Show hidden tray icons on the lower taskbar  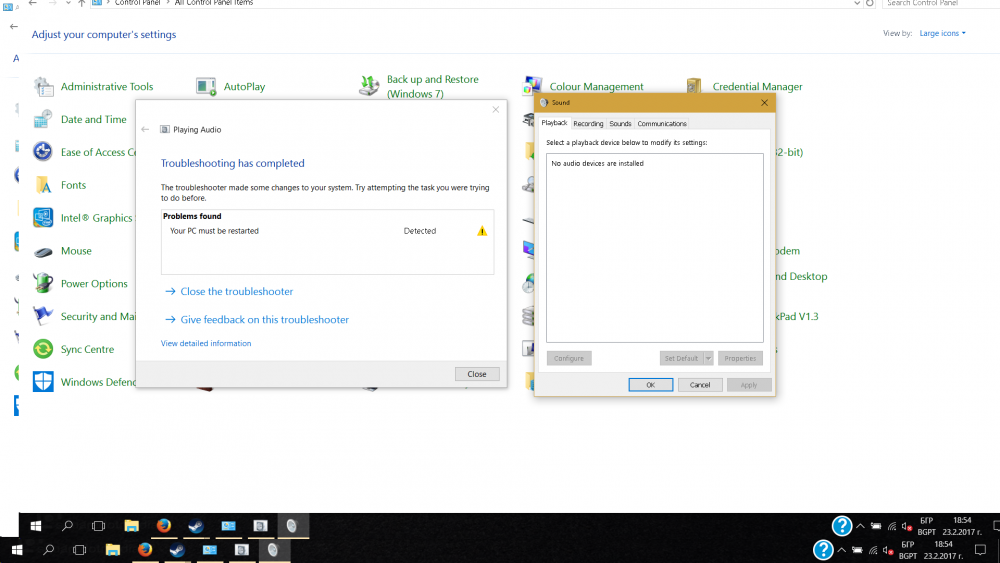click(x=842, y=550)
